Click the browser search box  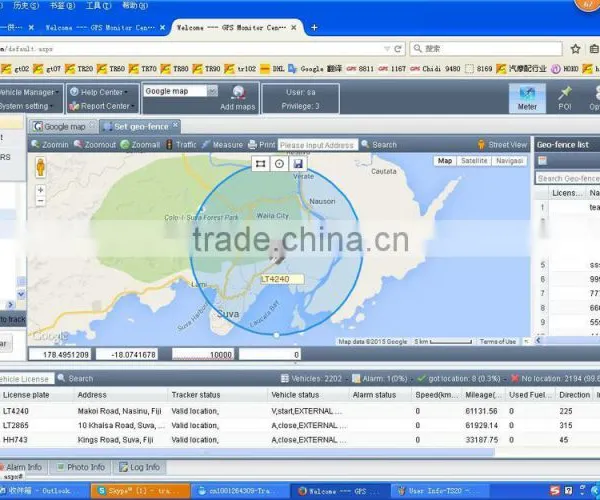(486, 49)
